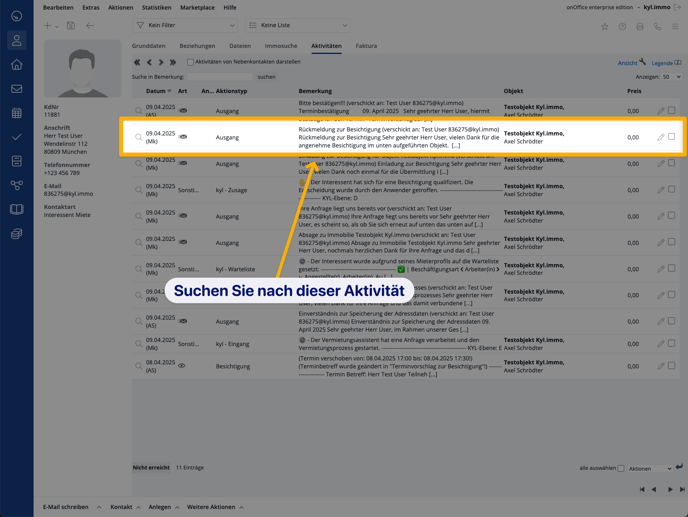The height and width of the screenshot is (517, 688).
Task: Click the edit pencil of the kyl - Zusage row
Action: tap(660, 190)
